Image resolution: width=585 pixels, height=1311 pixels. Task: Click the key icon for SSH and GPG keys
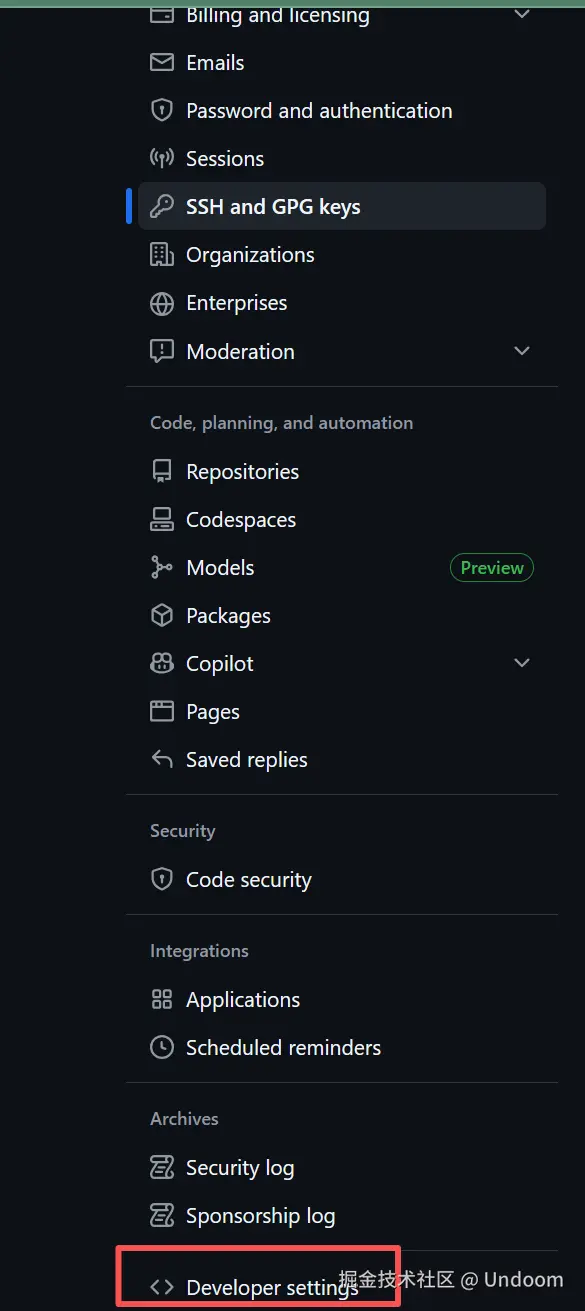(x=161, y=207)
